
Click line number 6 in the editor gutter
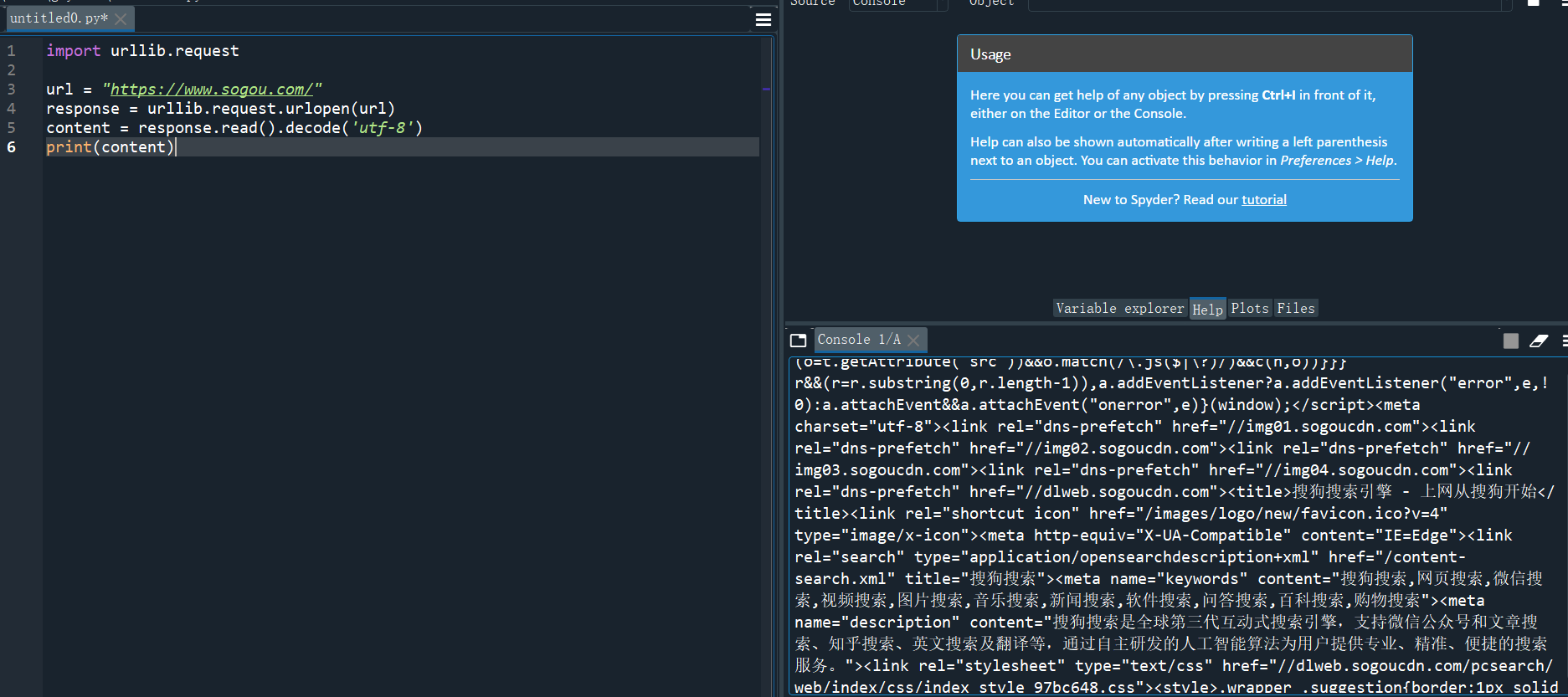(12, 147)
